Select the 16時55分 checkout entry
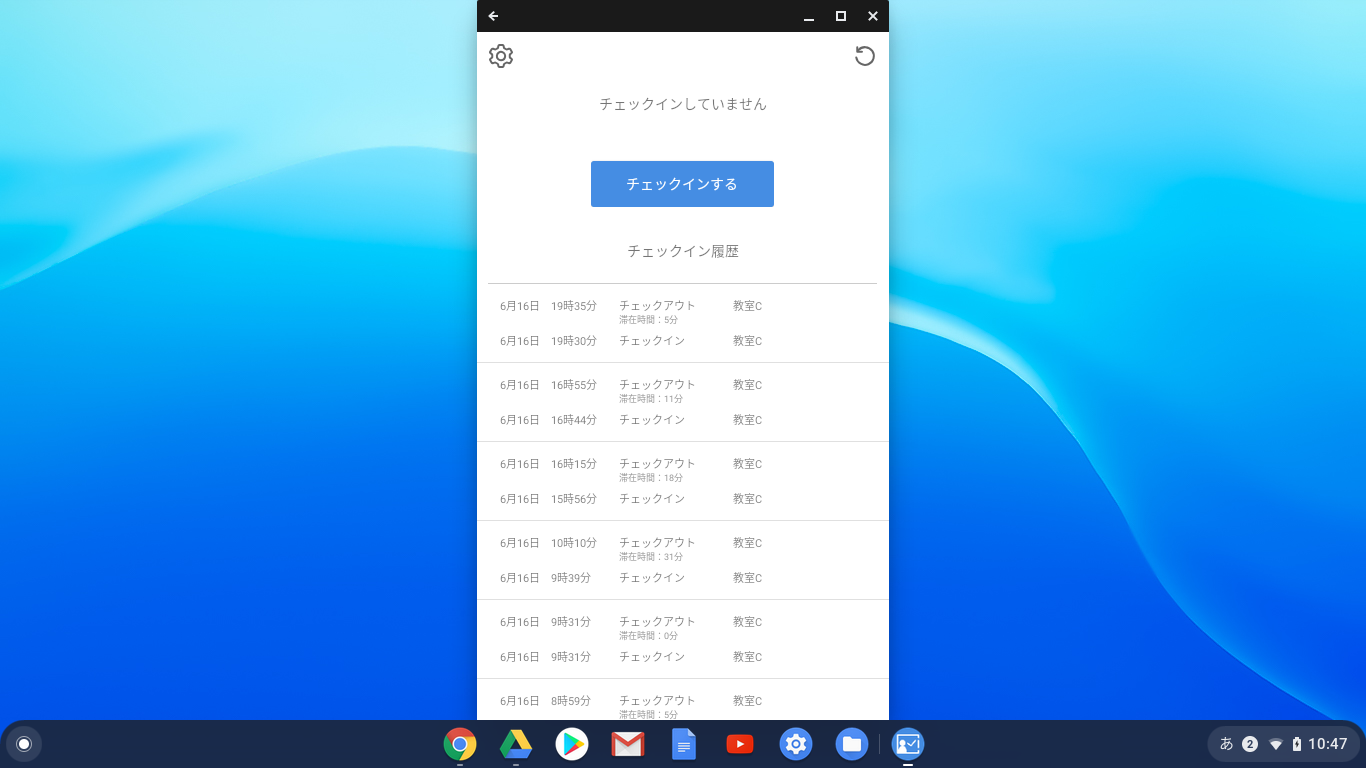Viewport: 1366px width, 768px height. [682, 390]
